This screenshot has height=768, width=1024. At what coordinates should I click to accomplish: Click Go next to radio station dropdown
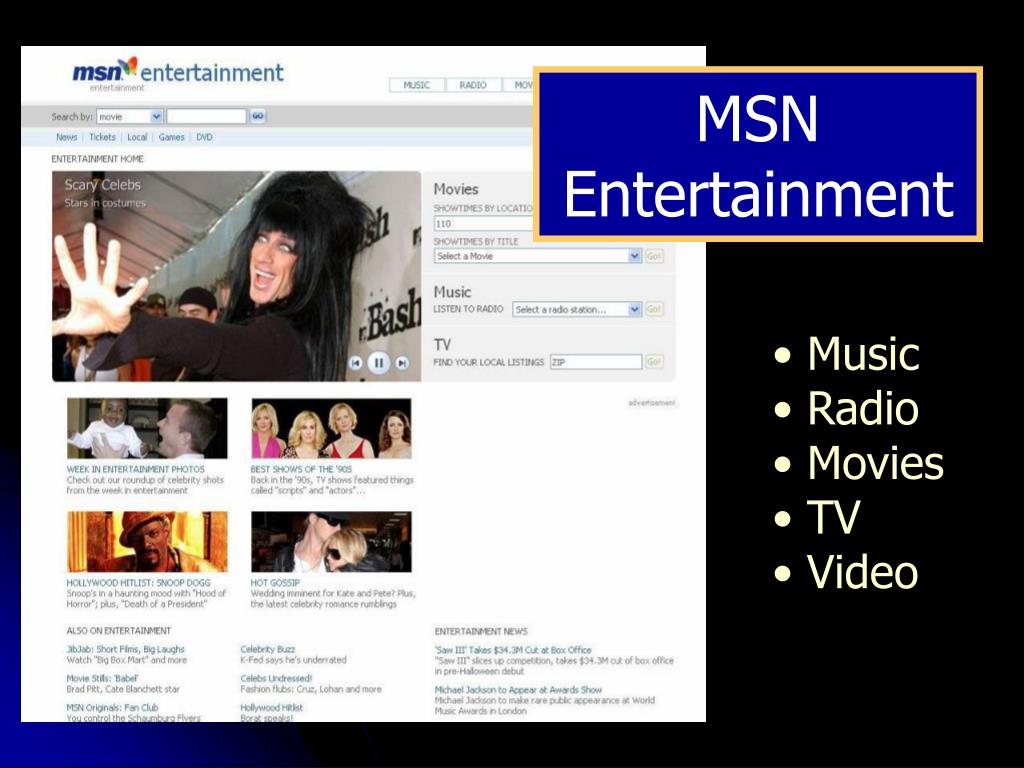click(x=654, y=310)
